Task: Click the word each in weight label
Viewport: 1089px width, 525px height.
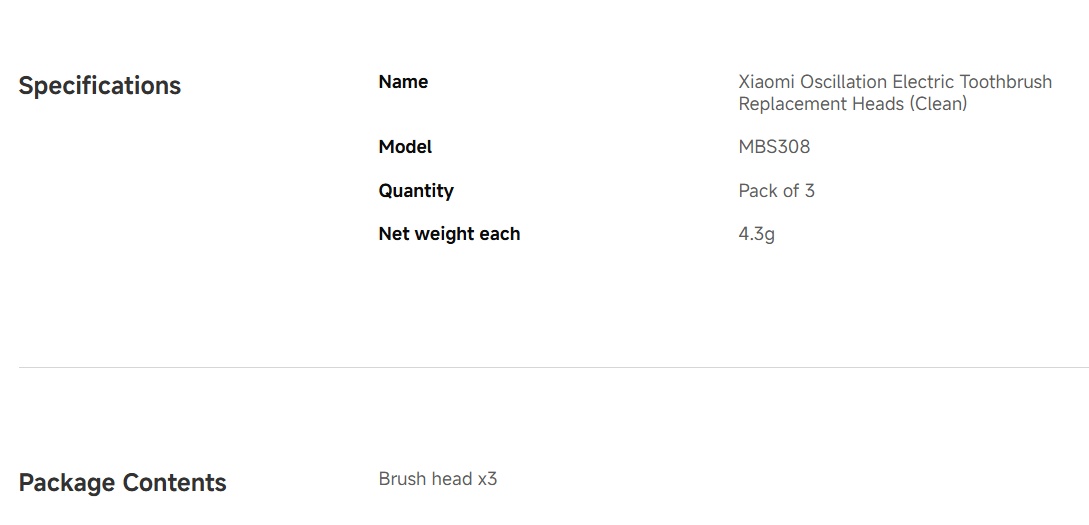Action: click(x=499, y=234)
